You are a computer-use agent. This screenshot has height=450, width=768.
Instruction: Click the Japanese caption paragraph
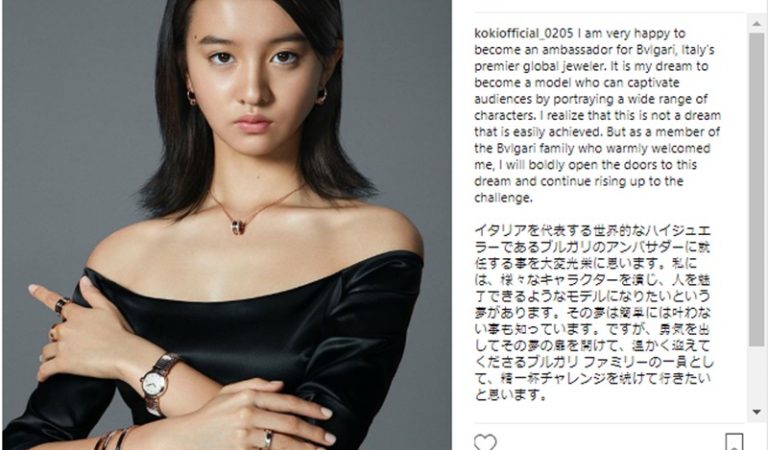point(594,313)
